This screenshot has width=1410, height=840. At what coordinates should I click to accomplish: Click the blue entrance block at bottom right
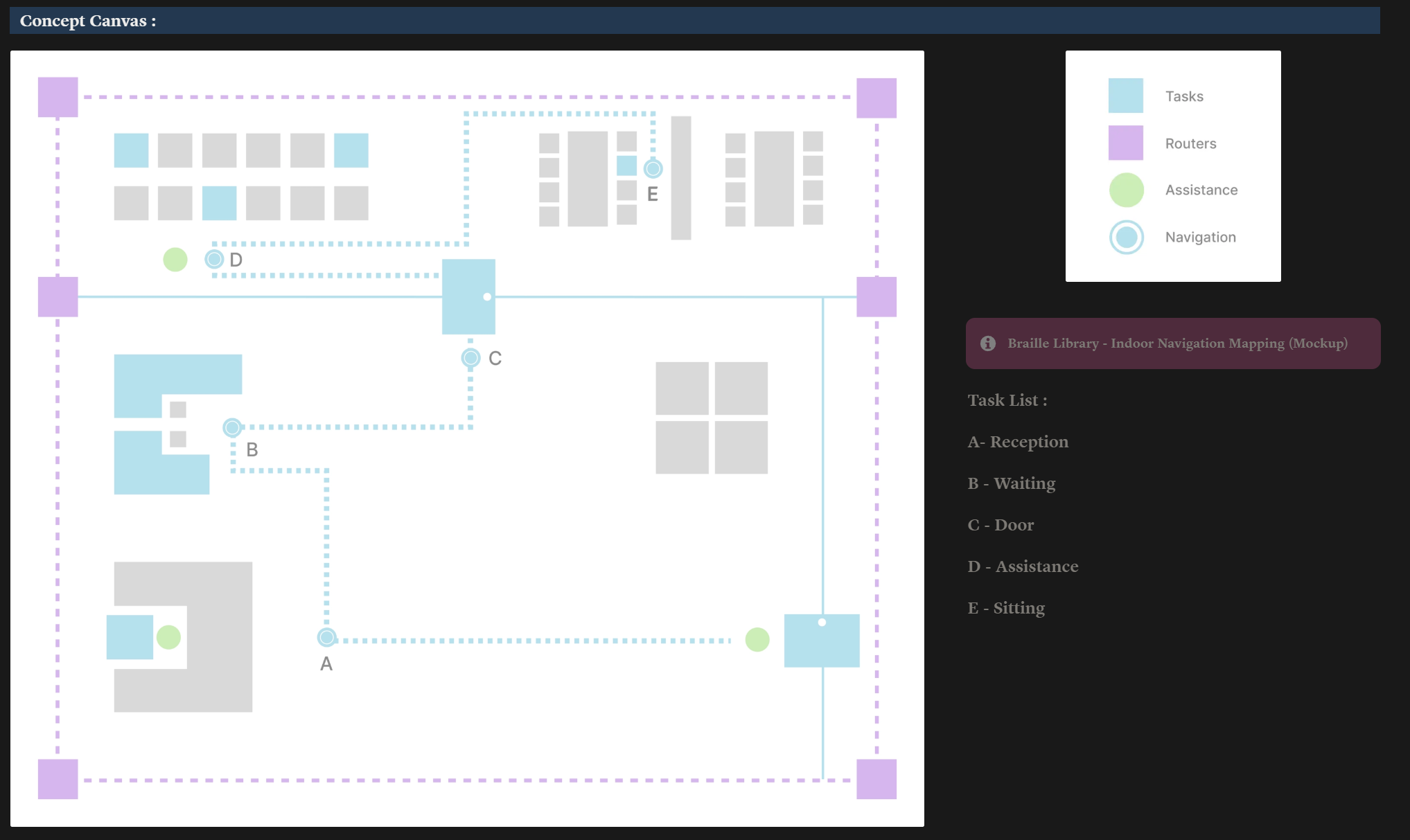822,644
